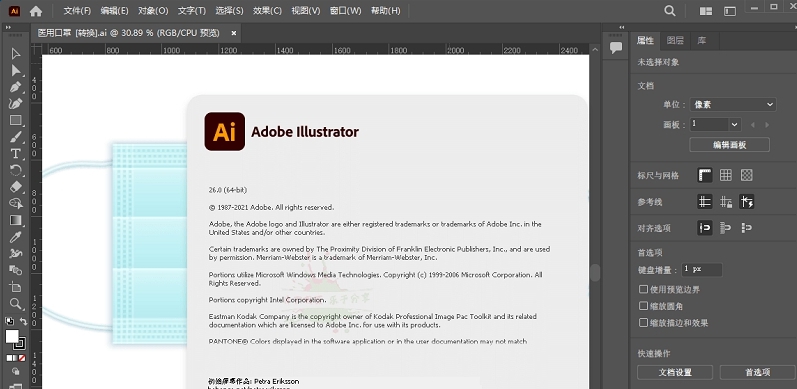The width and height of the screenshot is (797, 389).
Task: Open the 帮助(H) menu
Action: pos(385,11)
